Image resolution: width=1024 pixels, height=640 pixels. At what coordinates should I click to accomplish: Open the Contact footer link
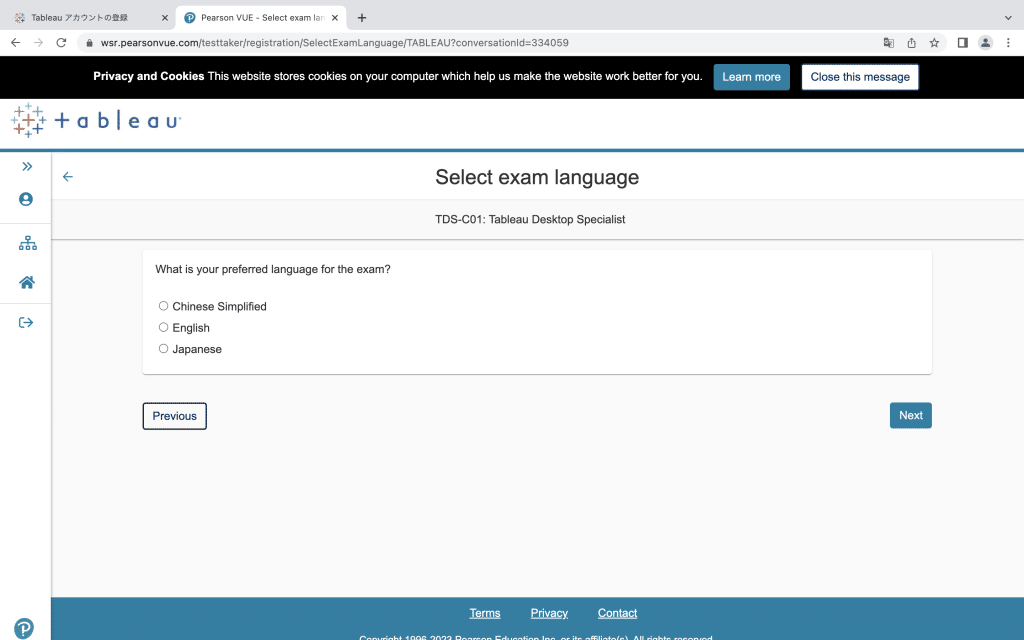[617, 613]
